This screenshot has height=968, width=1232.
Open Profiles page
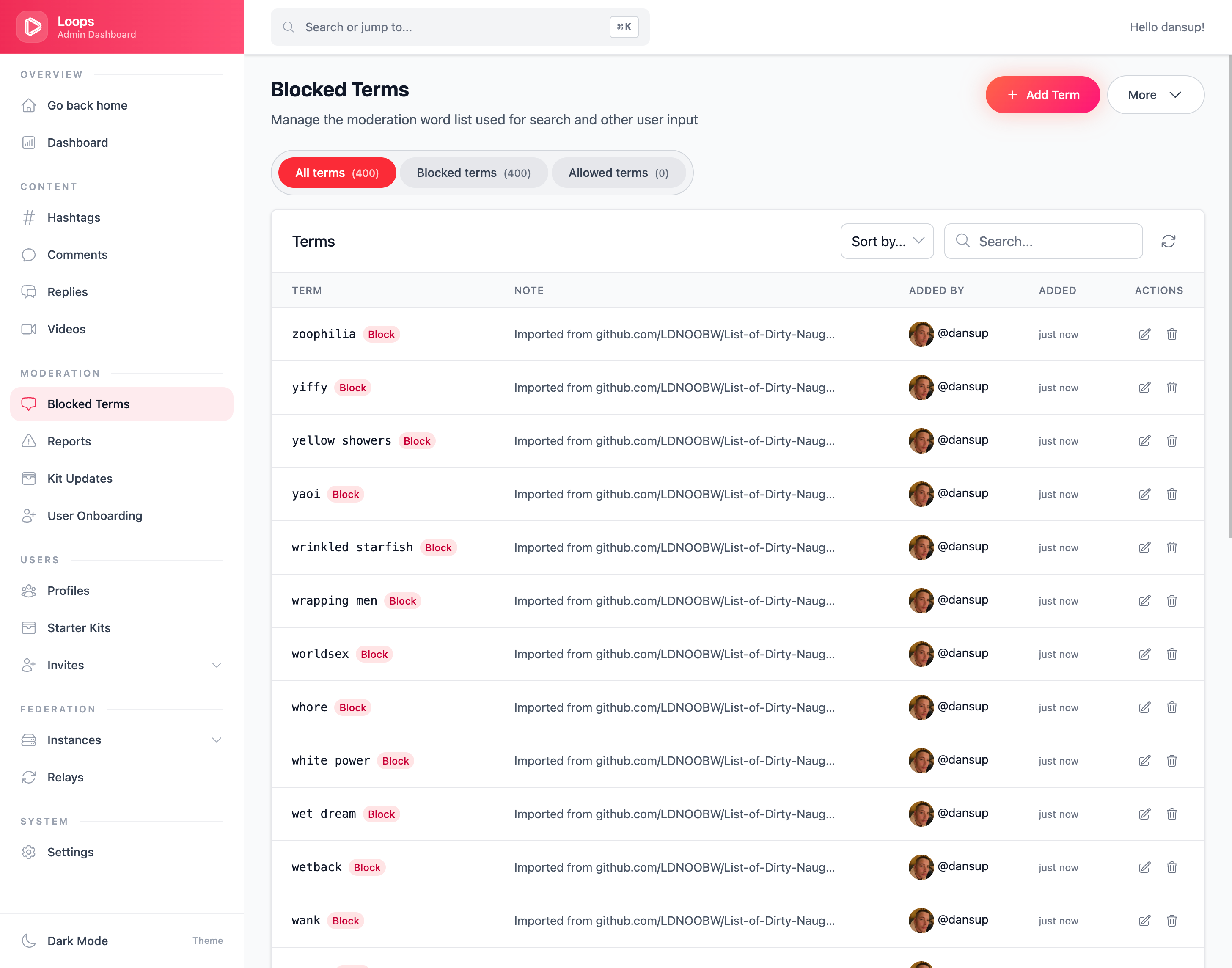click(x=122, y=591)
